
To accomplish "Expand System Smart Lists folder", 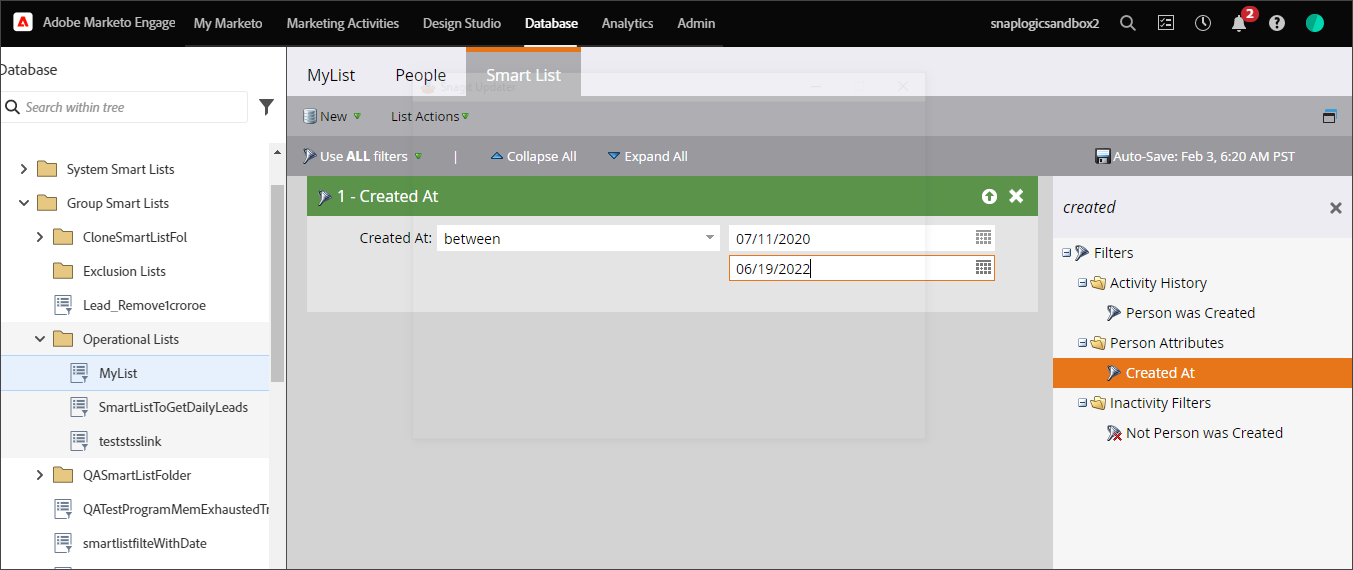I will tap(24, 169).
